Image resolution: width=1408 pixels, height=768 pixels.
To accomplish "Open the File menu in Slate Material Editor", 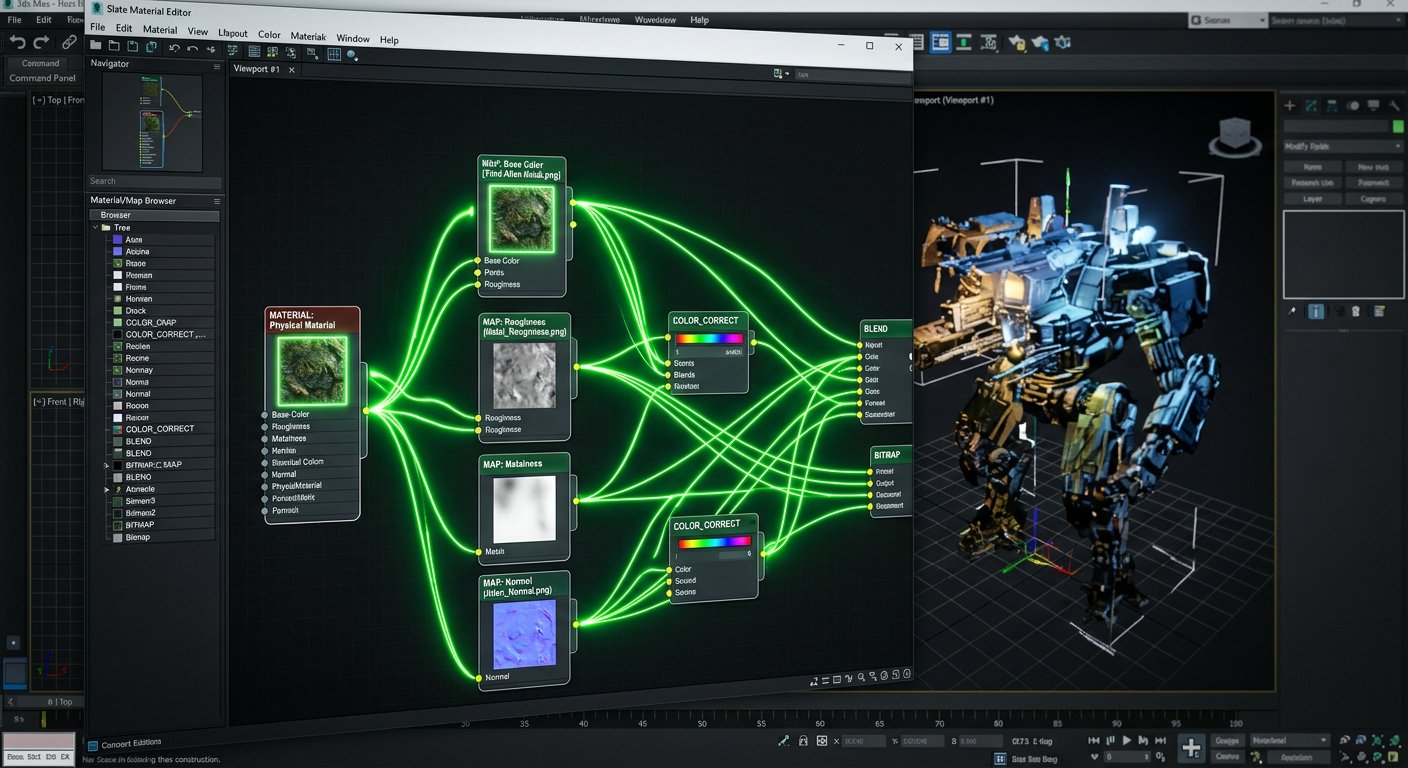I will pos(97,28).
